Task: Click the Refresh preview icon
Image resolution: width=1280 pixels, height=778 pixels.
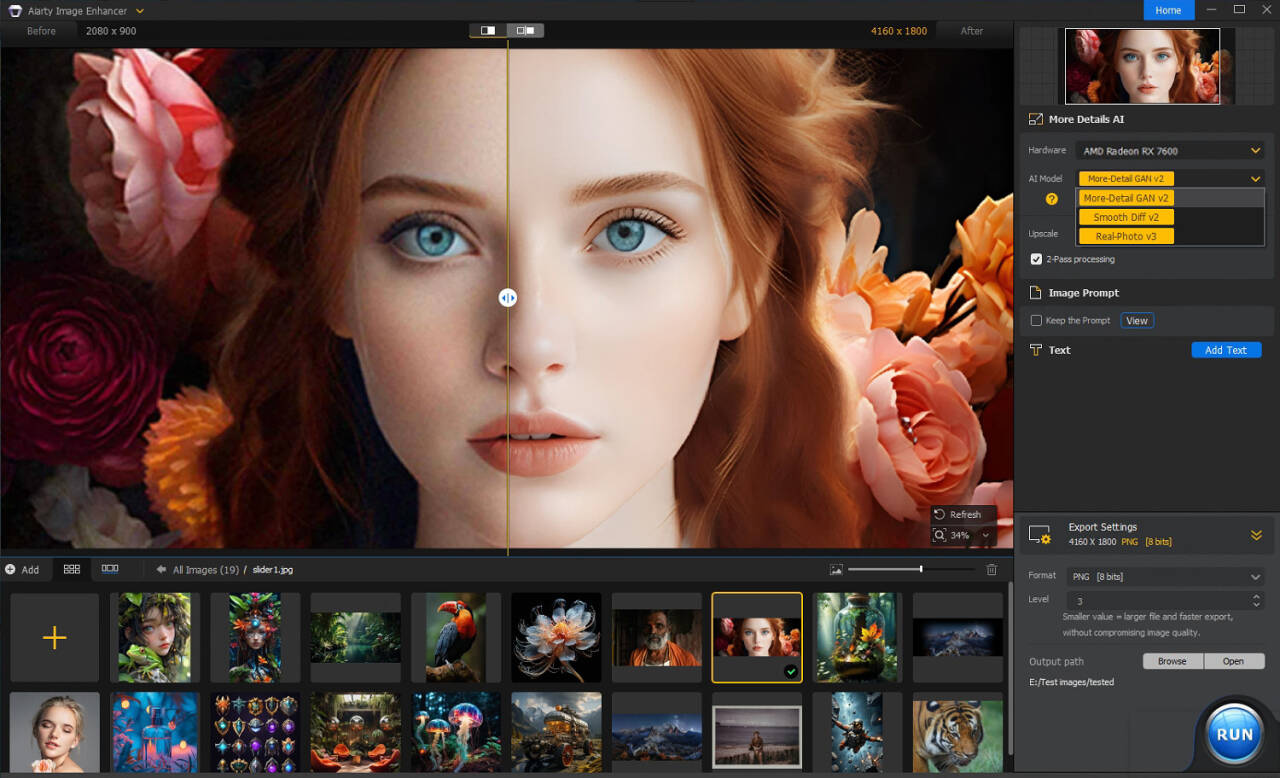Action: (939, 513)
